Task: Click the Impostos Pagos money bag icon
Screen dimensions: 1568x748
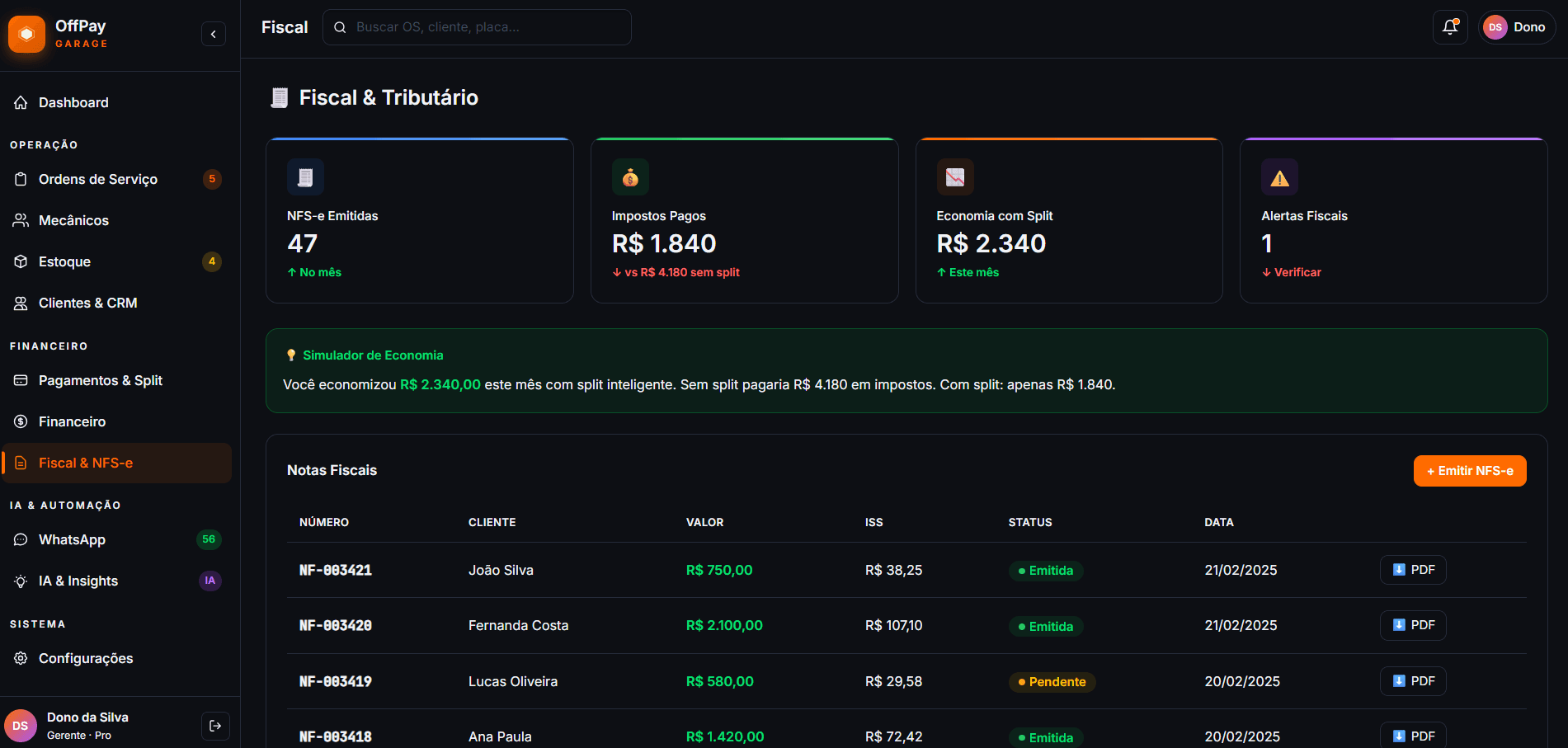Action: (x=630, y=177)
